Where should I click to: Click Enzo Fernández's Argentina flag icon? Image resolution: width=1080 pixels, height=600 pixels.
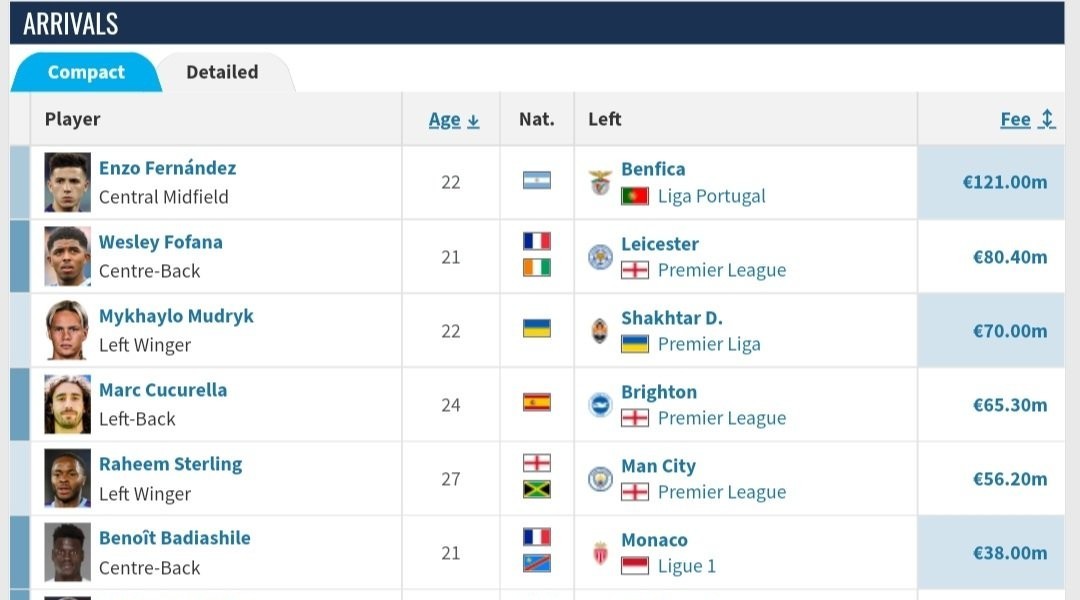coord(537,181)
